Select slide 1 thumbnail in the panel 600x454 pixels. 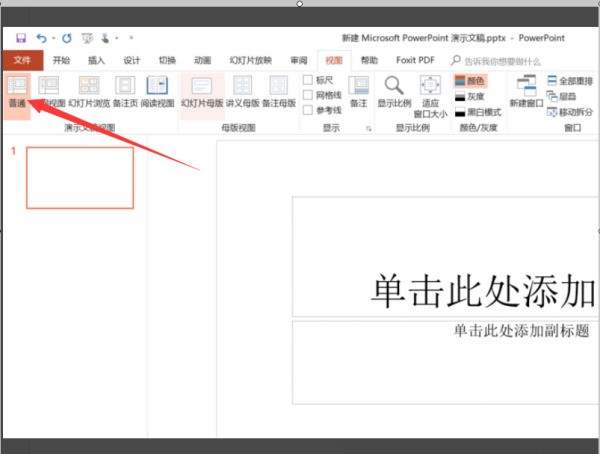pyautogui.click(x=79, y=177)
